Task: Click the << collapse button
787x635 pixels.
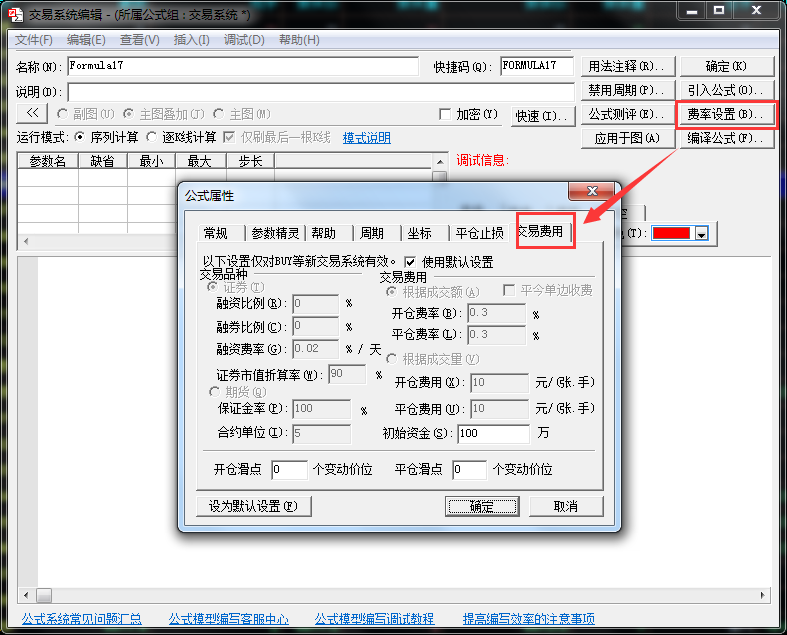Action: (32, 114)
